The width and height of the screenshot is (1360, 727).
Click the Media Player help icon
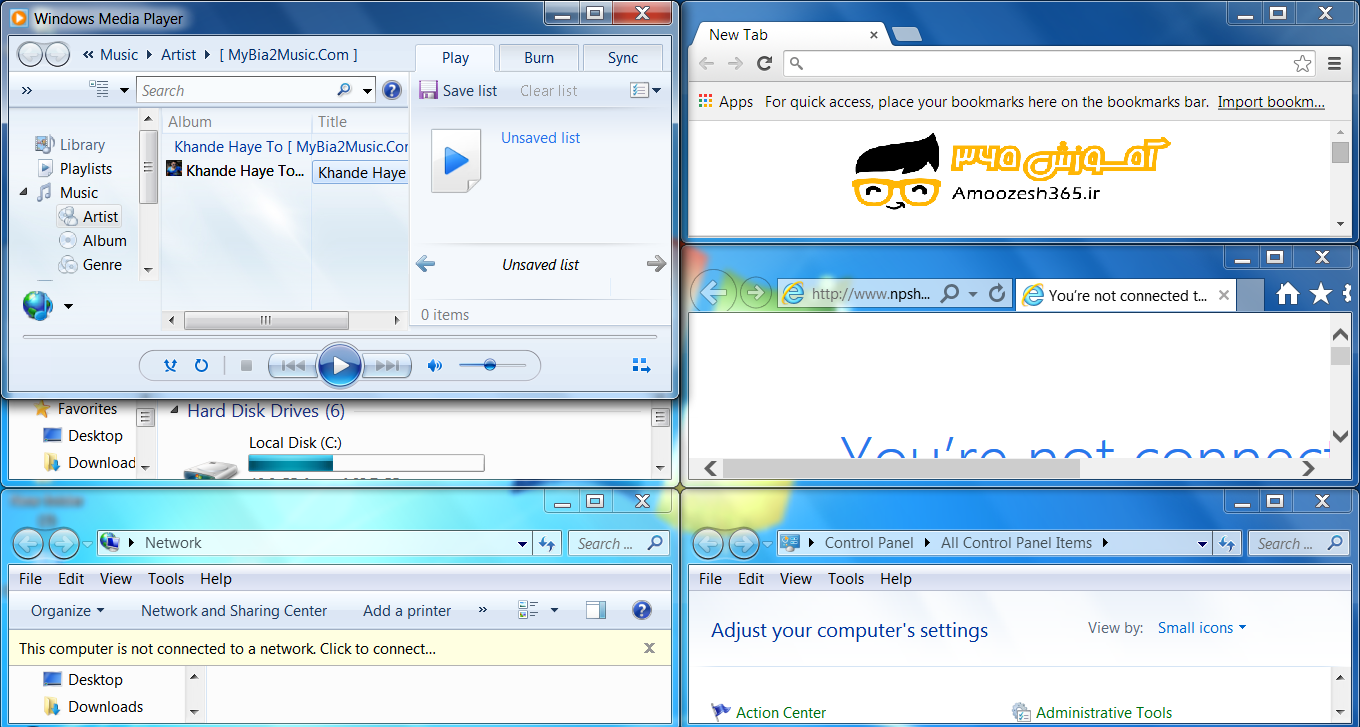pyautogui.click(x=392, y=90)
